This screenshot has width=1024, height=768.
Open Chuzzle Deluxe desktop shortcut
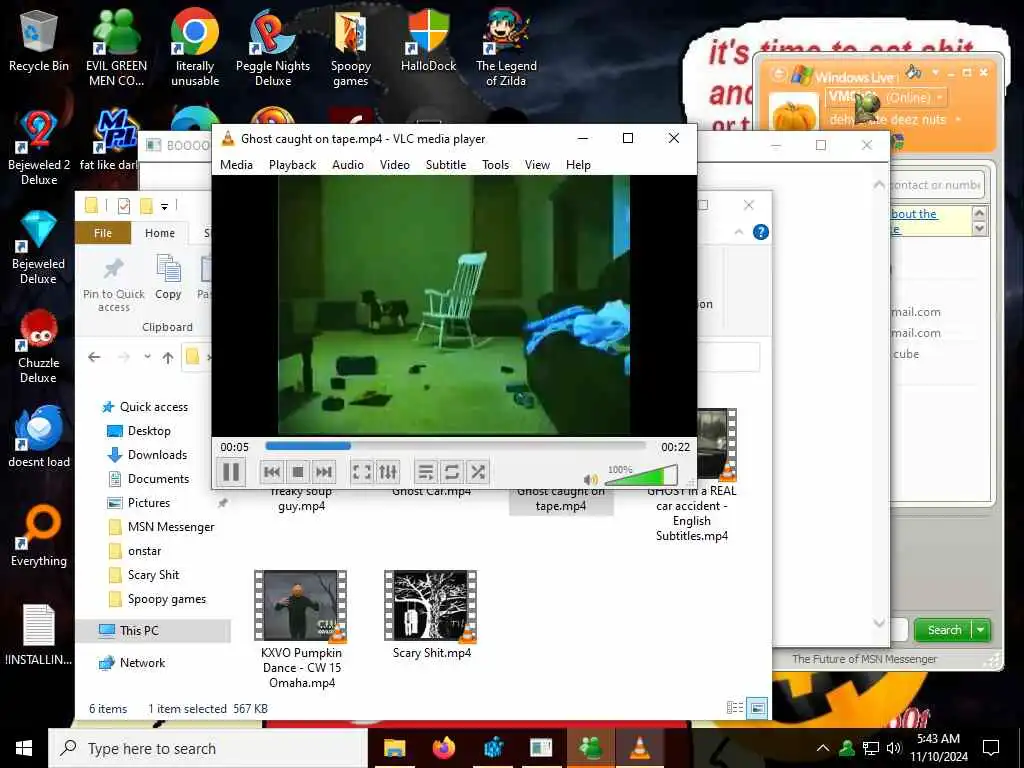[x=39, y=346]
